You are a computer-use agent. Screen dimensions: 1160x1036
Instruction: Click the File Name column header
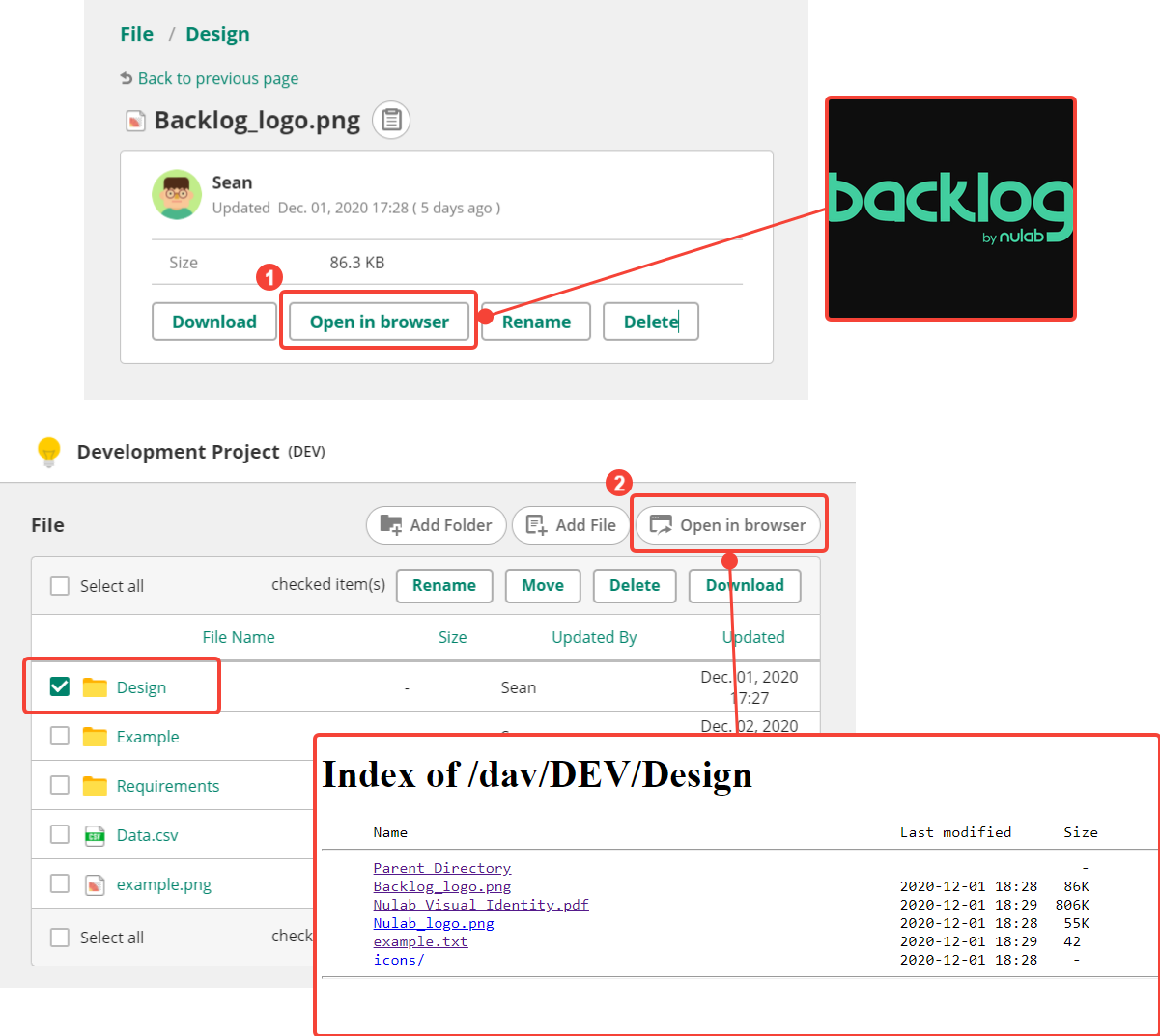coord(239,637)
